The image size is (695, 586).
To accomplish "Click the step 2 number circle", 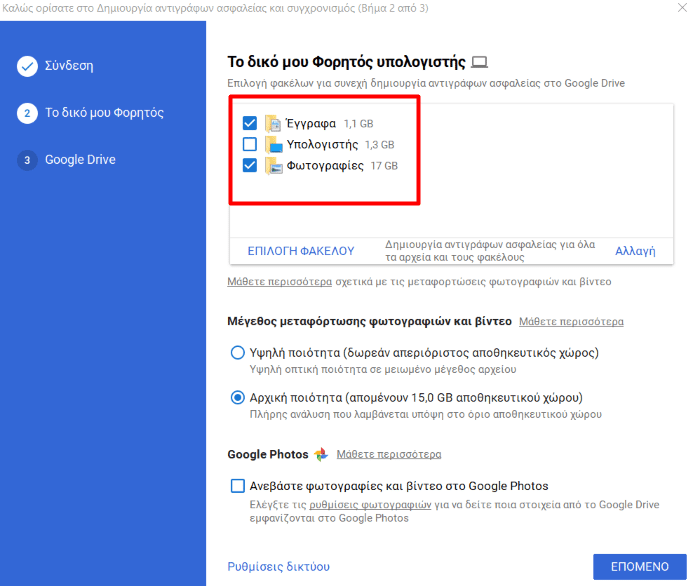I will pyautogui.click(x=27, y=113).
